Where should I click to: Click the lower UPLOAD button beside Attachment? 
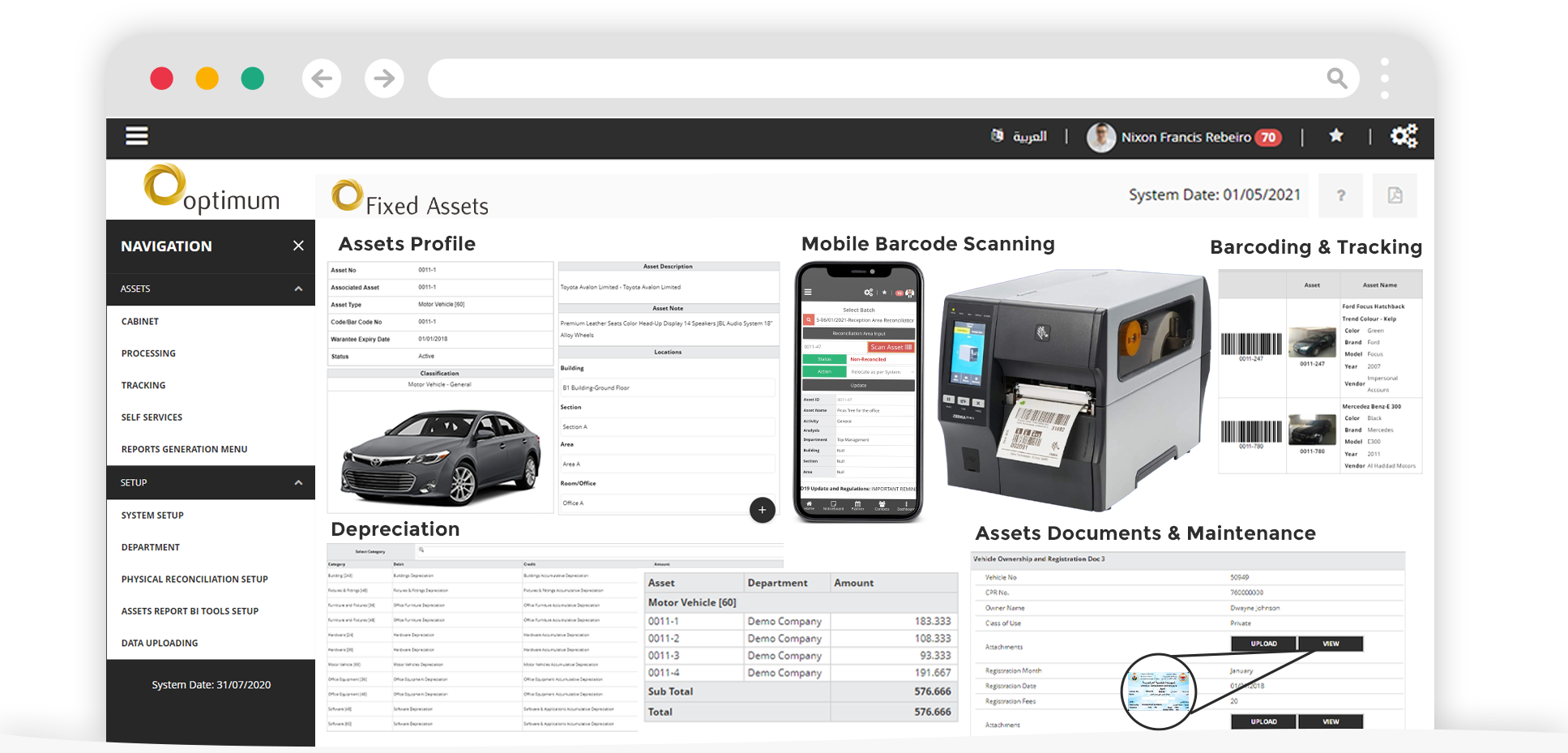[1263, 721]
